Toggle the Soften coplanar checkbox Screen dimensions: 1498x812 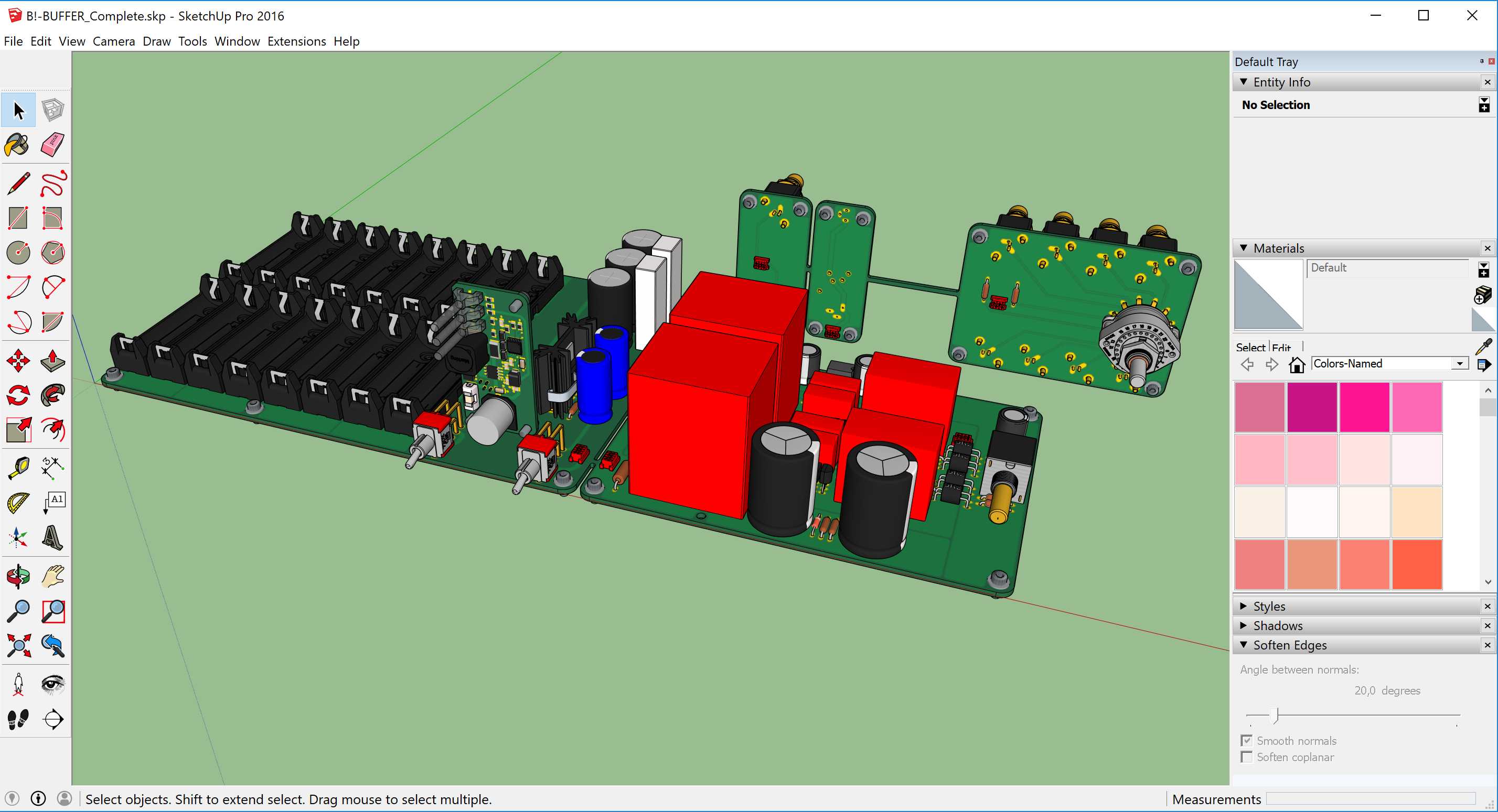click(1246, 757)
